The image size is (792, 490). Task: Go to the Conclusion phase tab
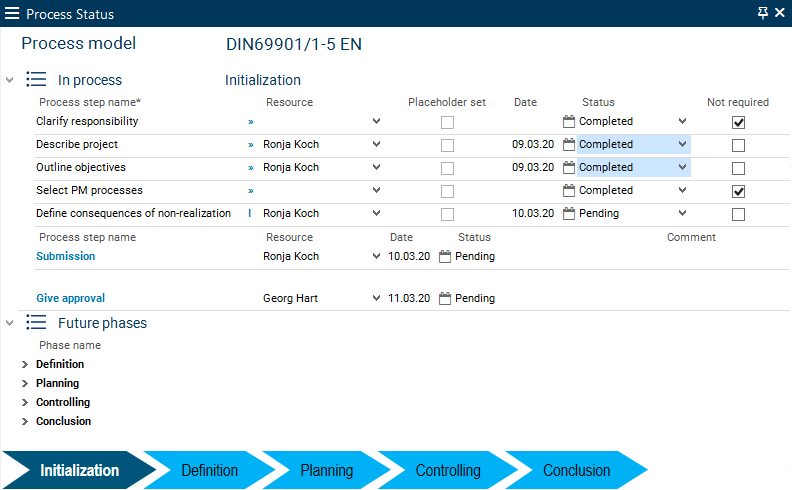pos(576,470)
